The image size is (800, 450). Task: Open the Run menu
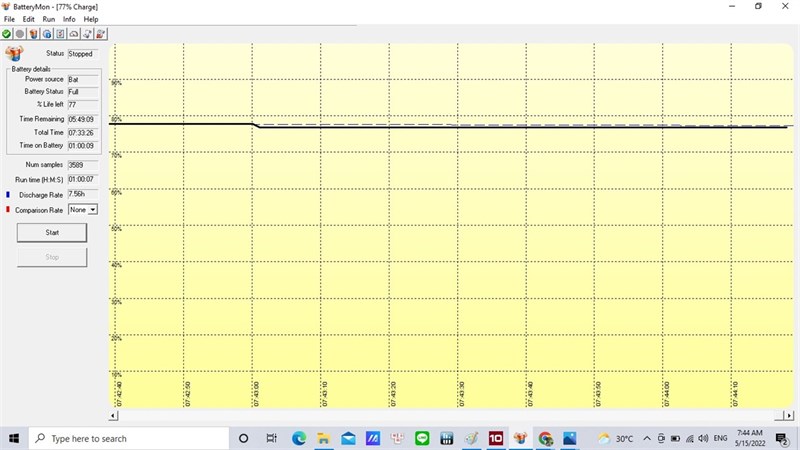click(x=48, y=19)
